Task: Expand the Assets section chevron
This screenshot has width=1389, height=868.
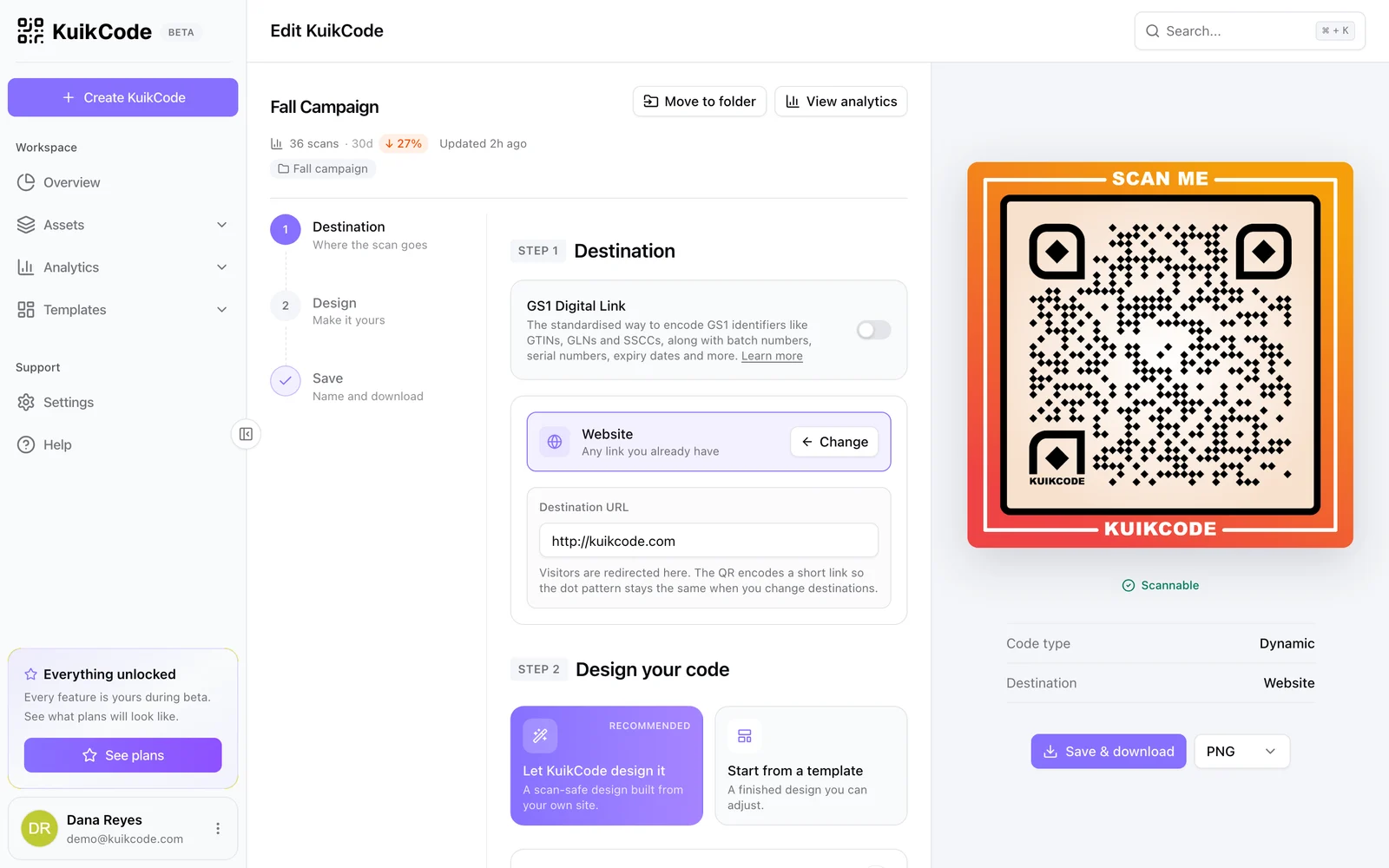Action: [x=222, y=225]
